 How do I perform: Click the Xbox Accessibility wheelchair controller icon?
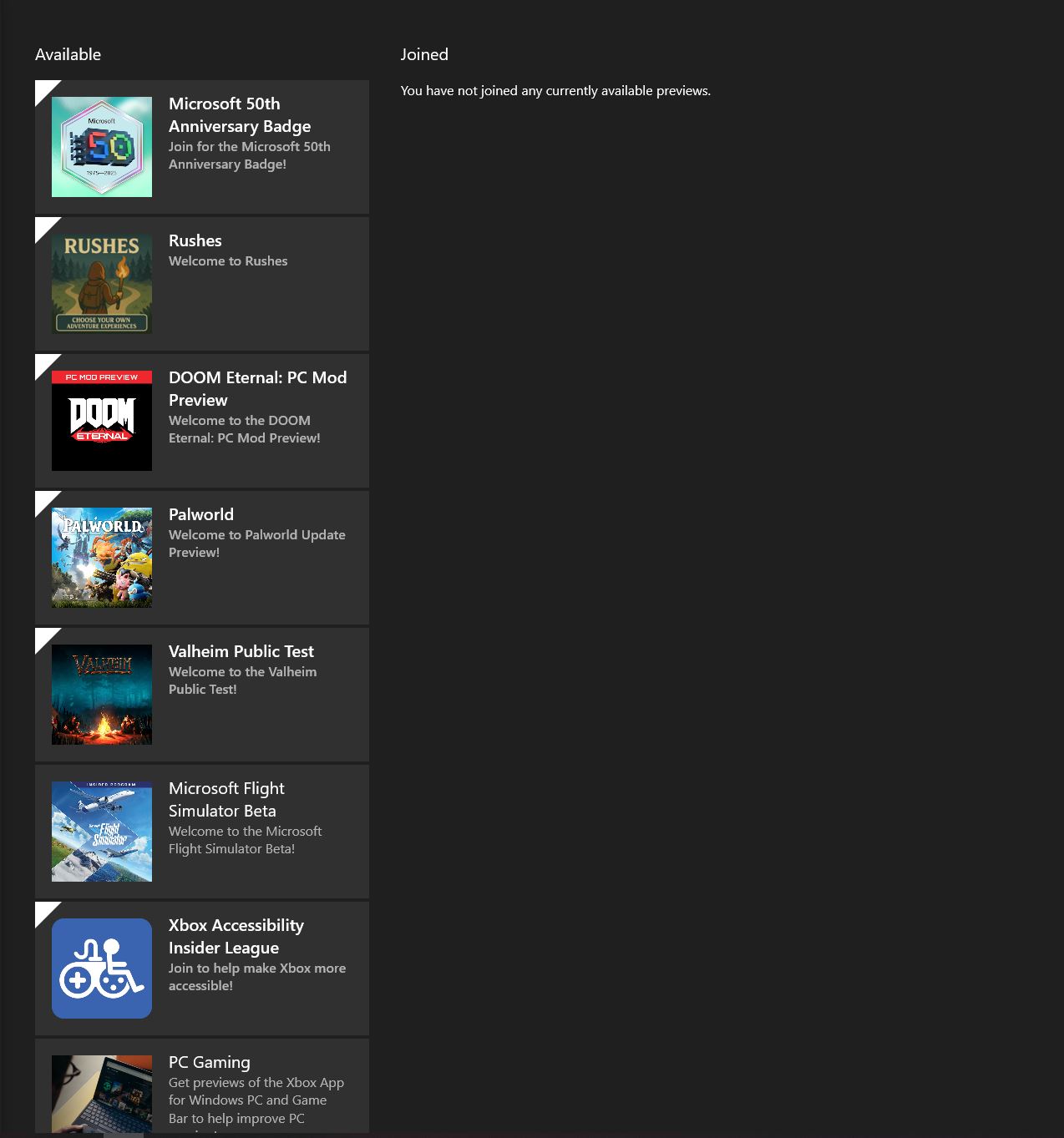[102, 969]
